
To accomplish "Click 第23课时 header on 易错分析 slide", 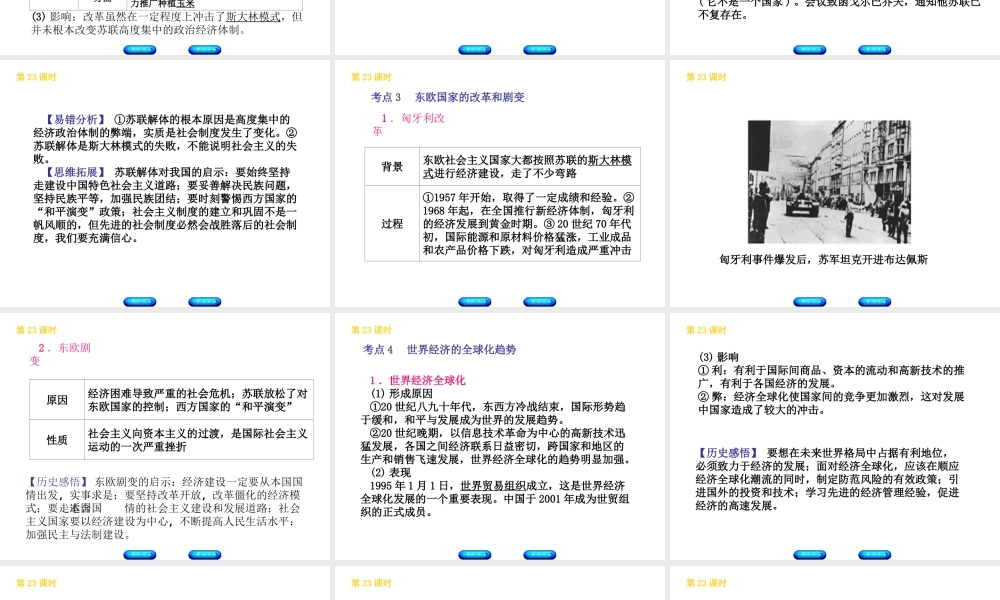I will click(x=36, y=77).
